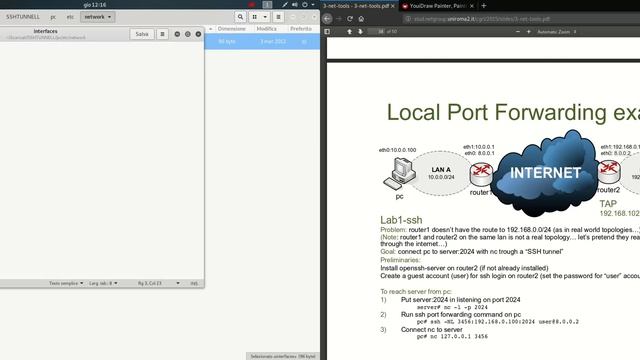
Task: Close the YouiDraw Painter tab
Action: pyautogui.click(x=472, y=6)
